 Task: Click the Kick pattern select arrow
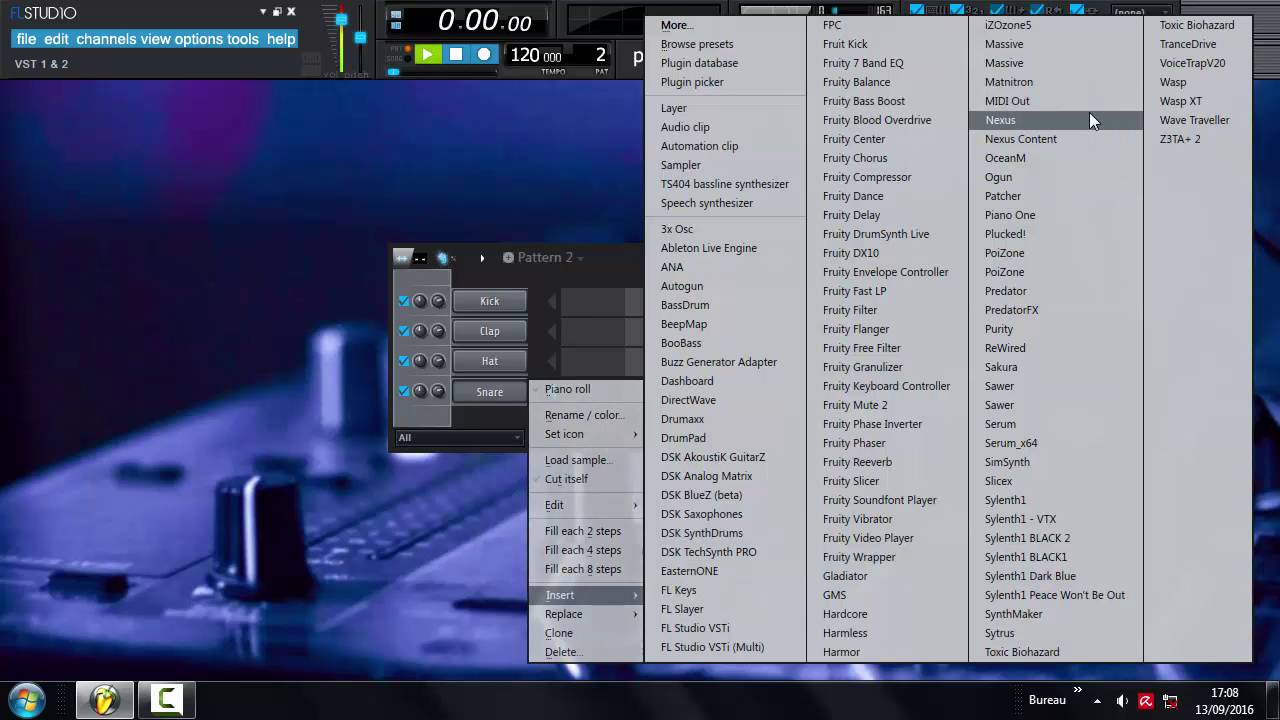551,301
